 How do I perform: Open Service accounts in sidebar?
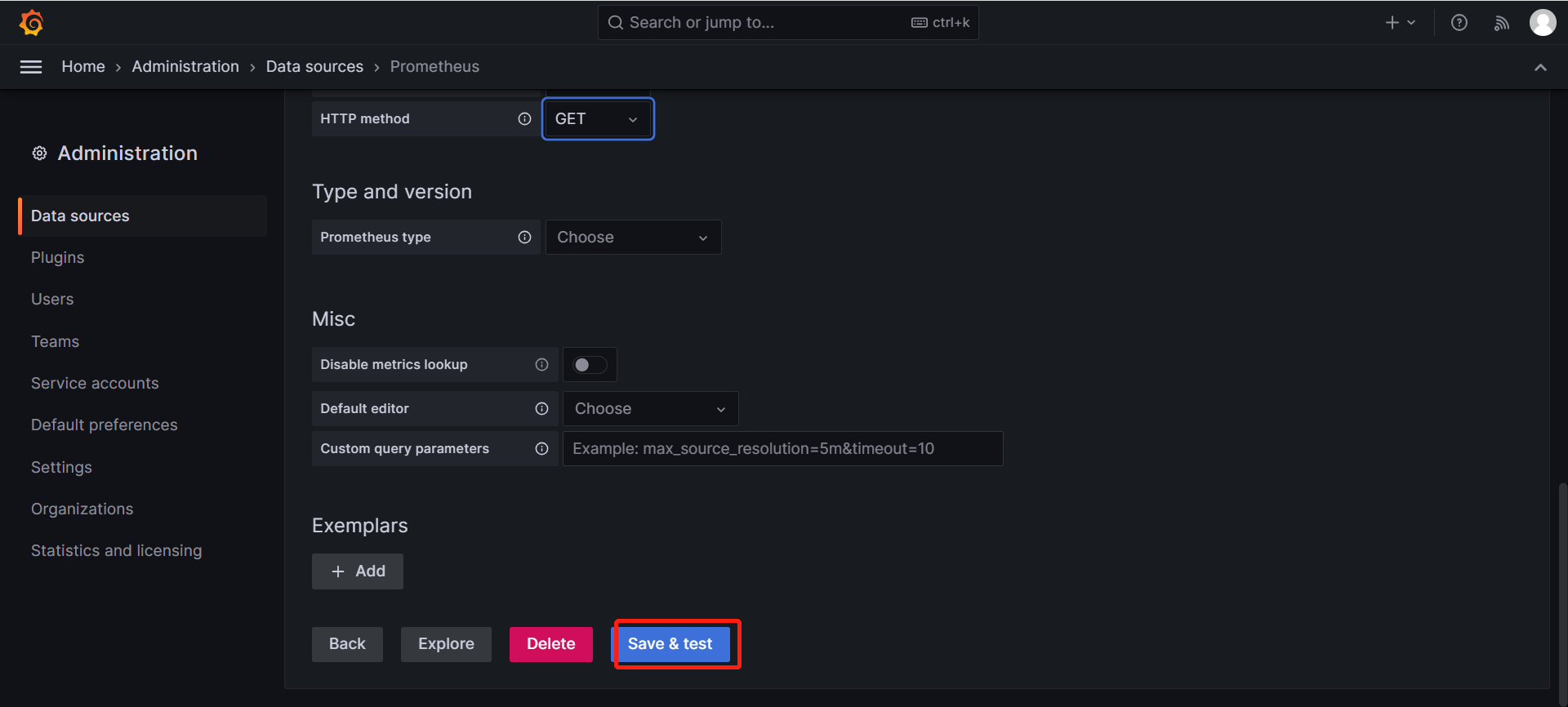(95, 384)
